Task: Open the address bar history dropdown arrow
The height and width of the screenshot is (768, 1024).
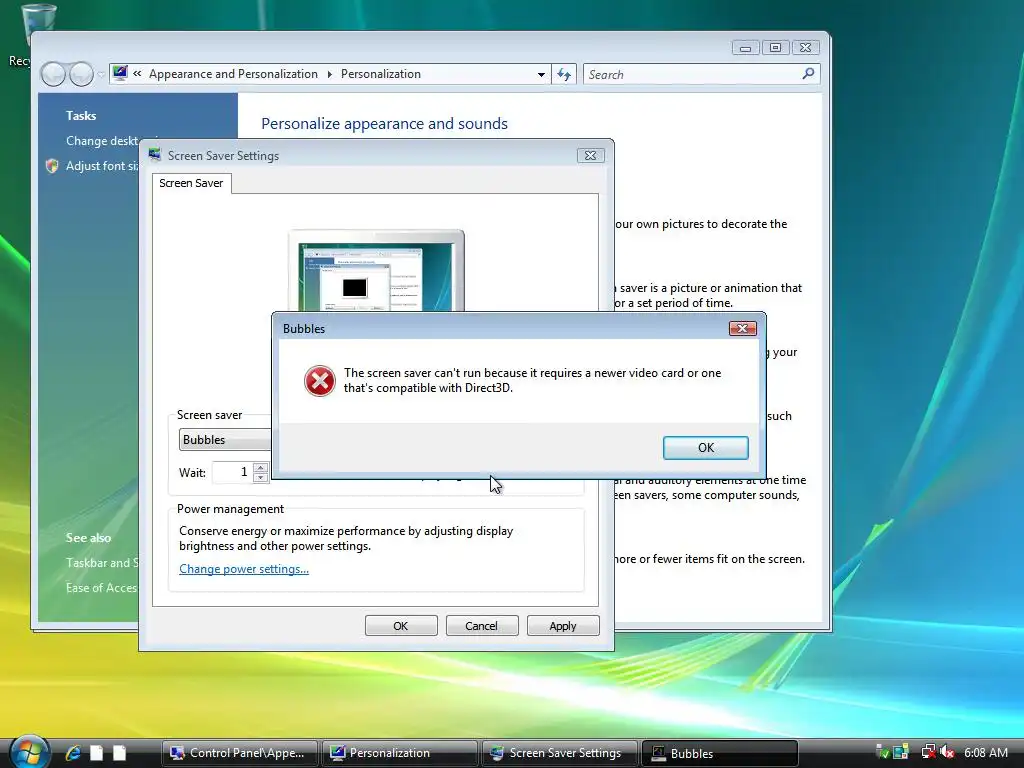Action: 541,74
